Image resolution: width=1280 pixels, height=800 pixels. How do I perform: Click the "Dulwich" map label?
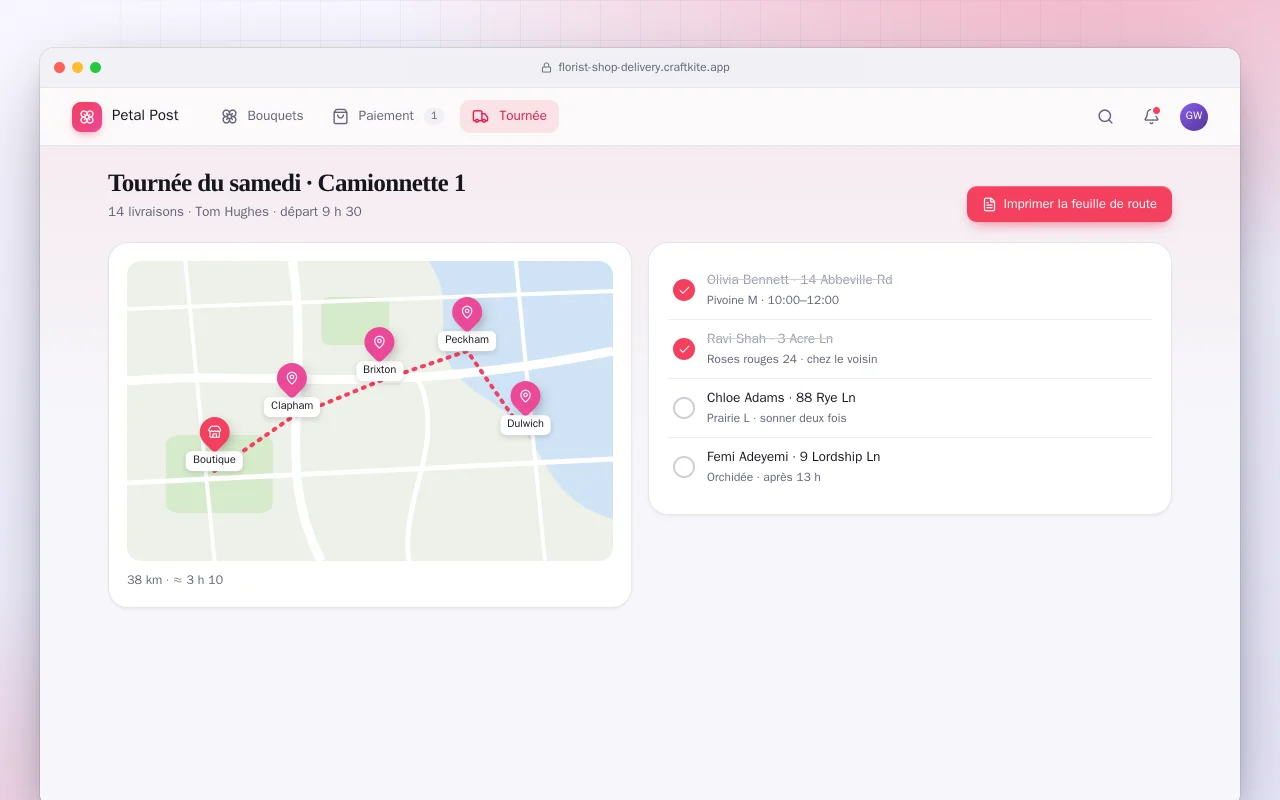click(525, 424)
